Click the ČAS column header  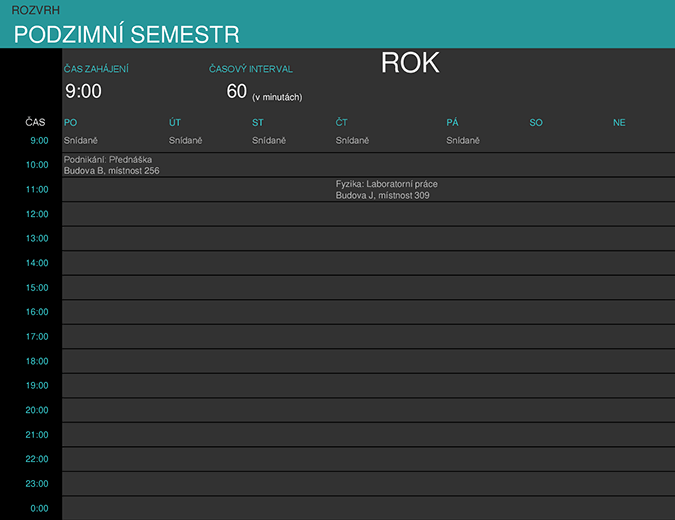pos(35,122)
